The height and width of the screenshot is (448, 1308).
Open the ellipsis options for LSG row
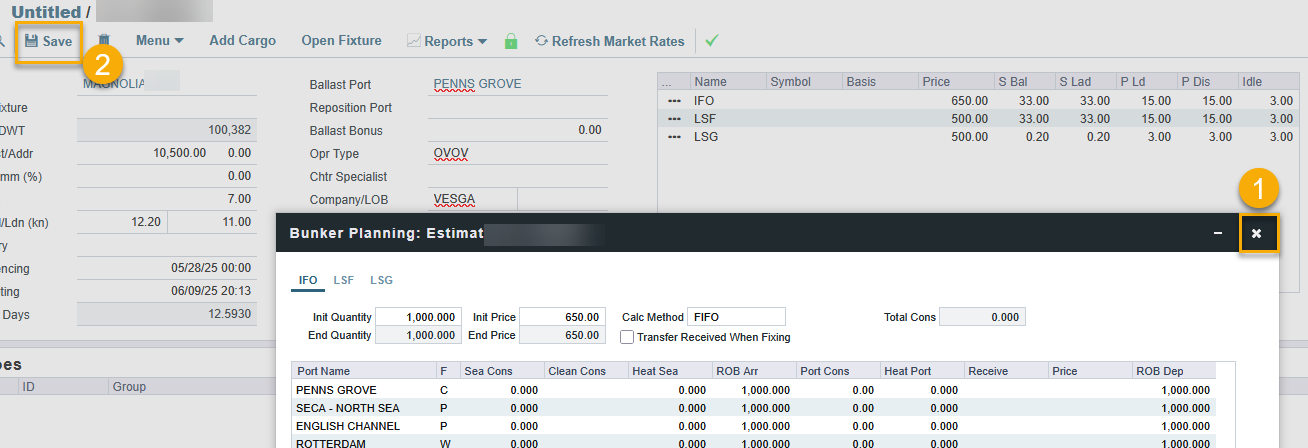(674, 137)
